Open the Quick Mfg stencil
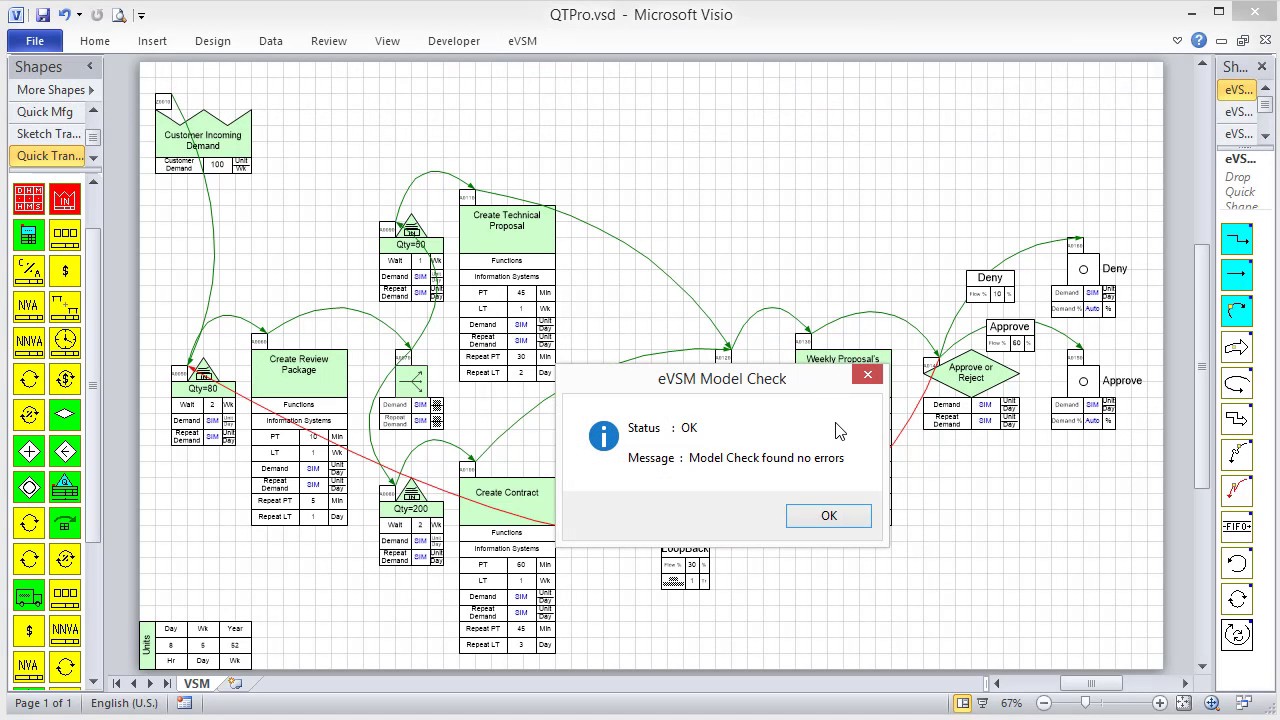Screen dimensions: 1280x720 pyautogui.click(x=45, y=112)
